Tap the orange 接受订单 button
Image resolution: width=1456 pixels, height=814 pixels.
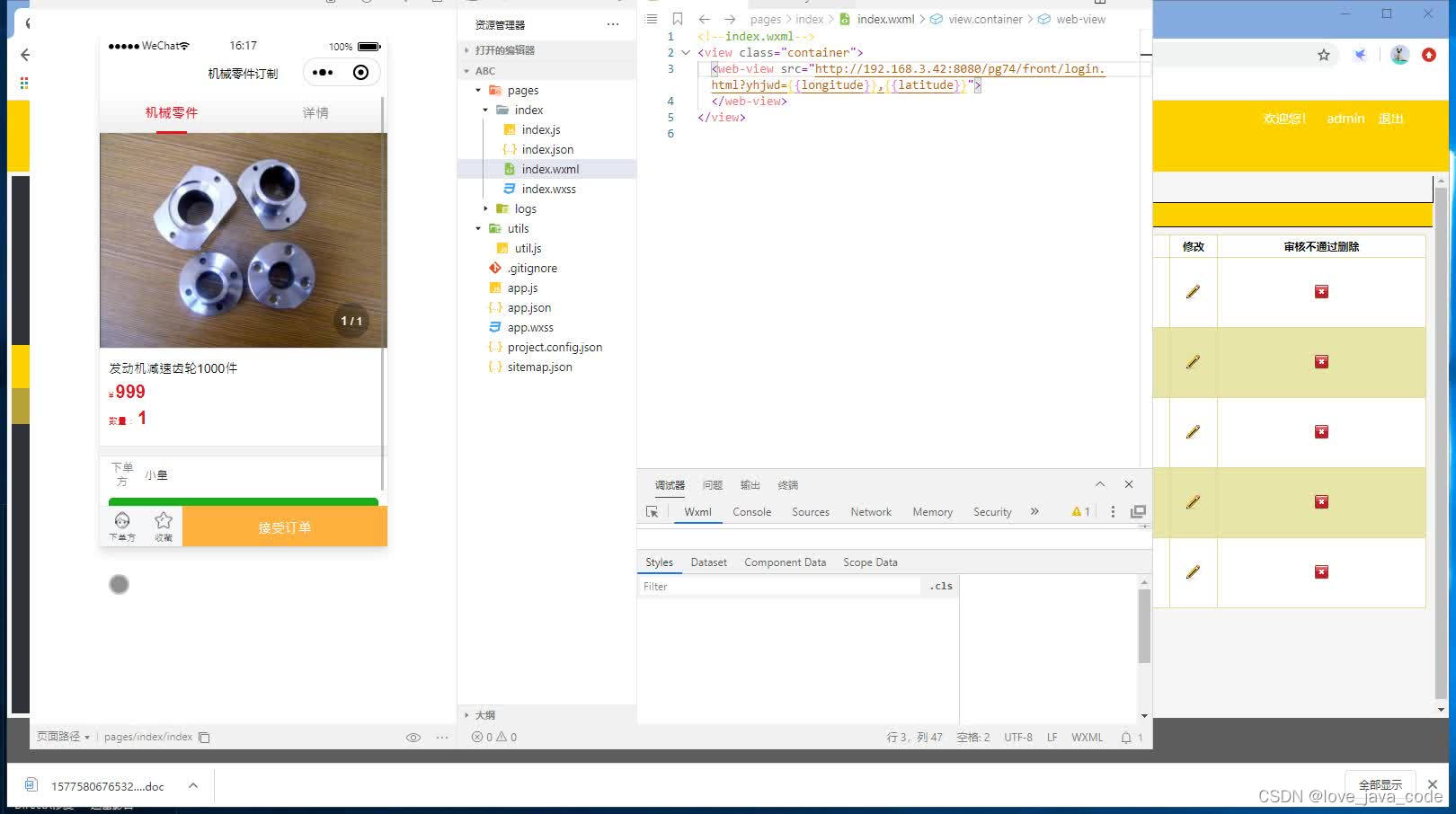(285, 527)
